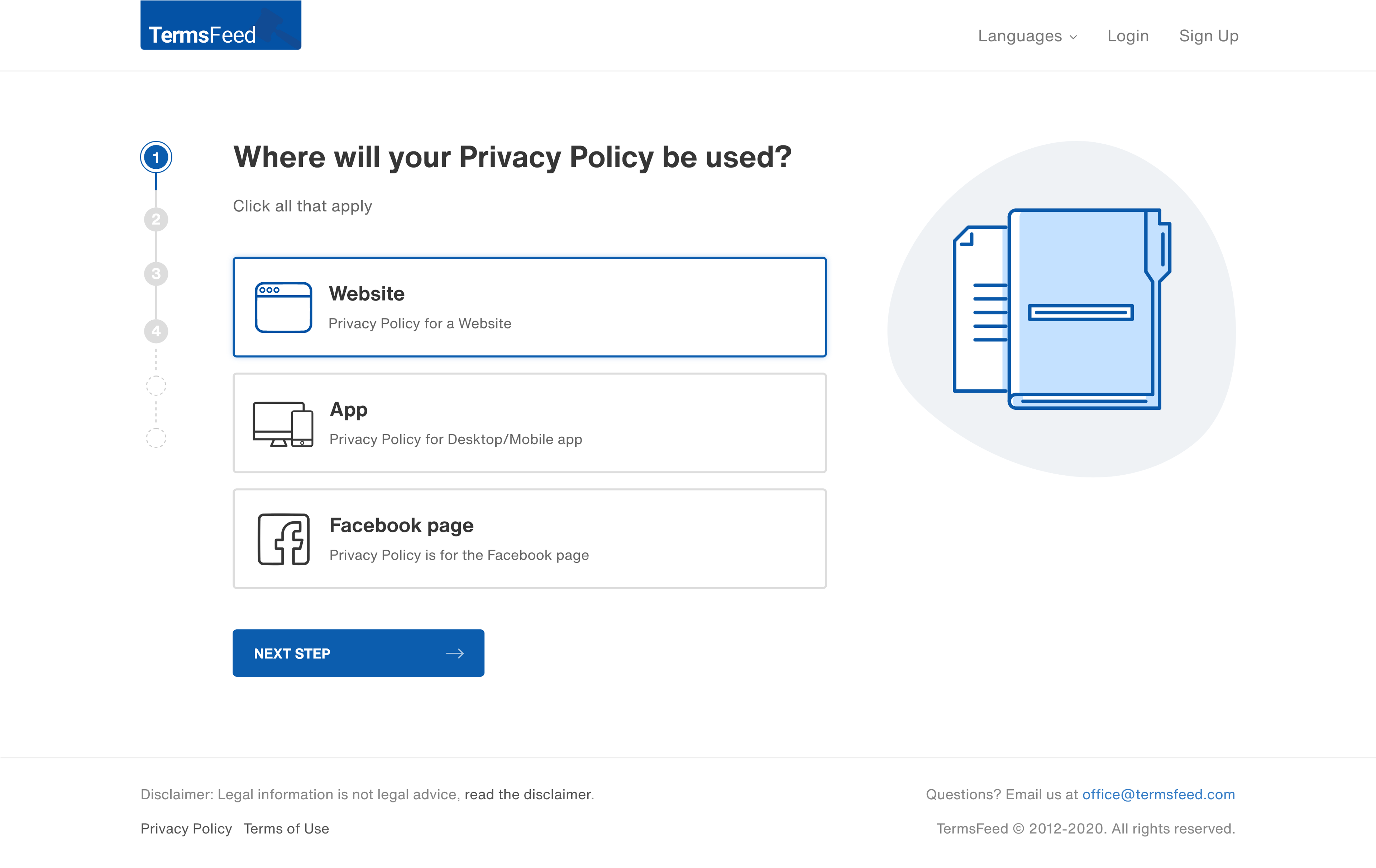Click the arrow icon on Next Step

[x=455, y=653]
